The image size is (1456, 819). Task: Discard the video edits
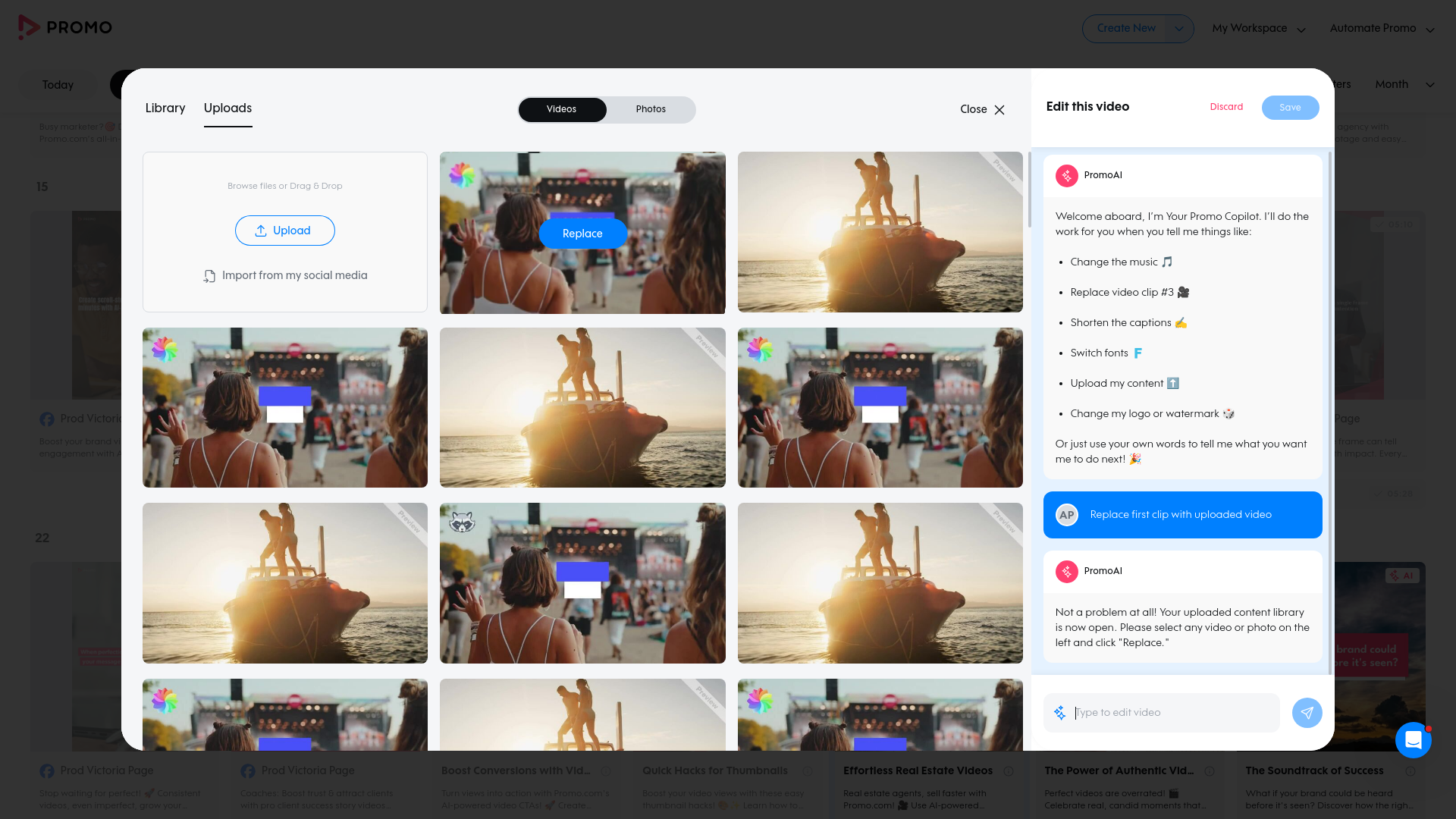coord(1226,107)
